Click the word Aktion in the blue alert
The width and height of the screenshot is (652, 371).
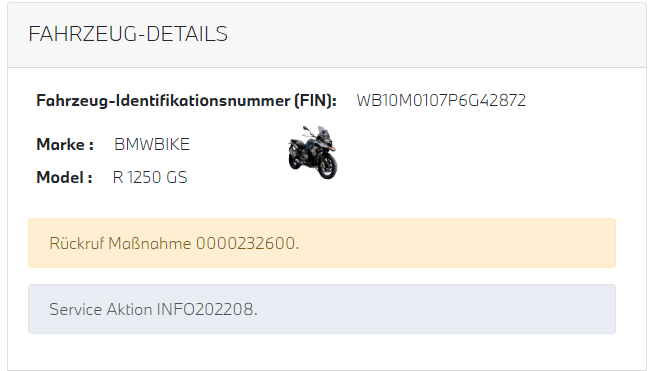129,309
